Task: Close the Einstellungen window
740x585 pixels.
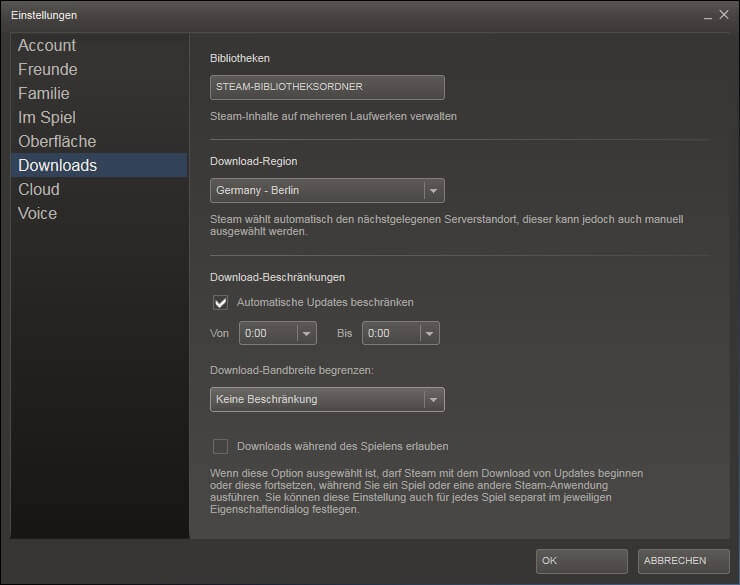Action: (x=724, y=15)
